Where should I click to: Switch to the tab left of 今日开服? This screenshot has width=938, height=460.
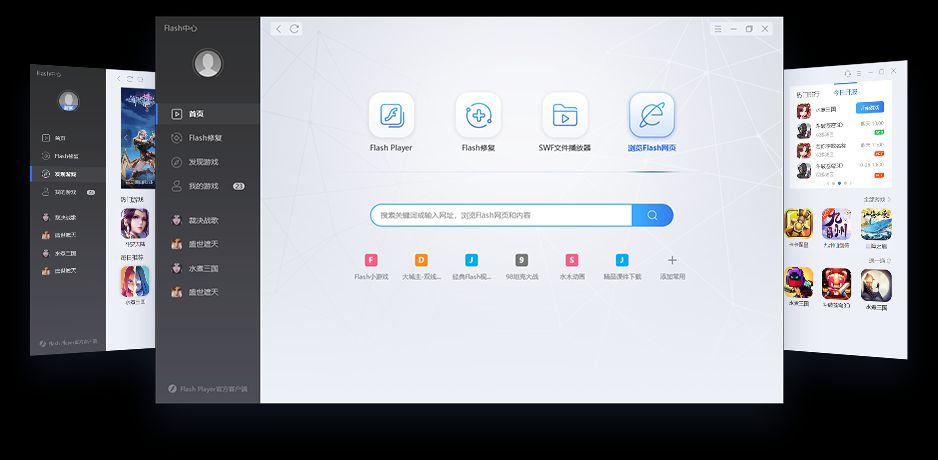pos(808,95)
